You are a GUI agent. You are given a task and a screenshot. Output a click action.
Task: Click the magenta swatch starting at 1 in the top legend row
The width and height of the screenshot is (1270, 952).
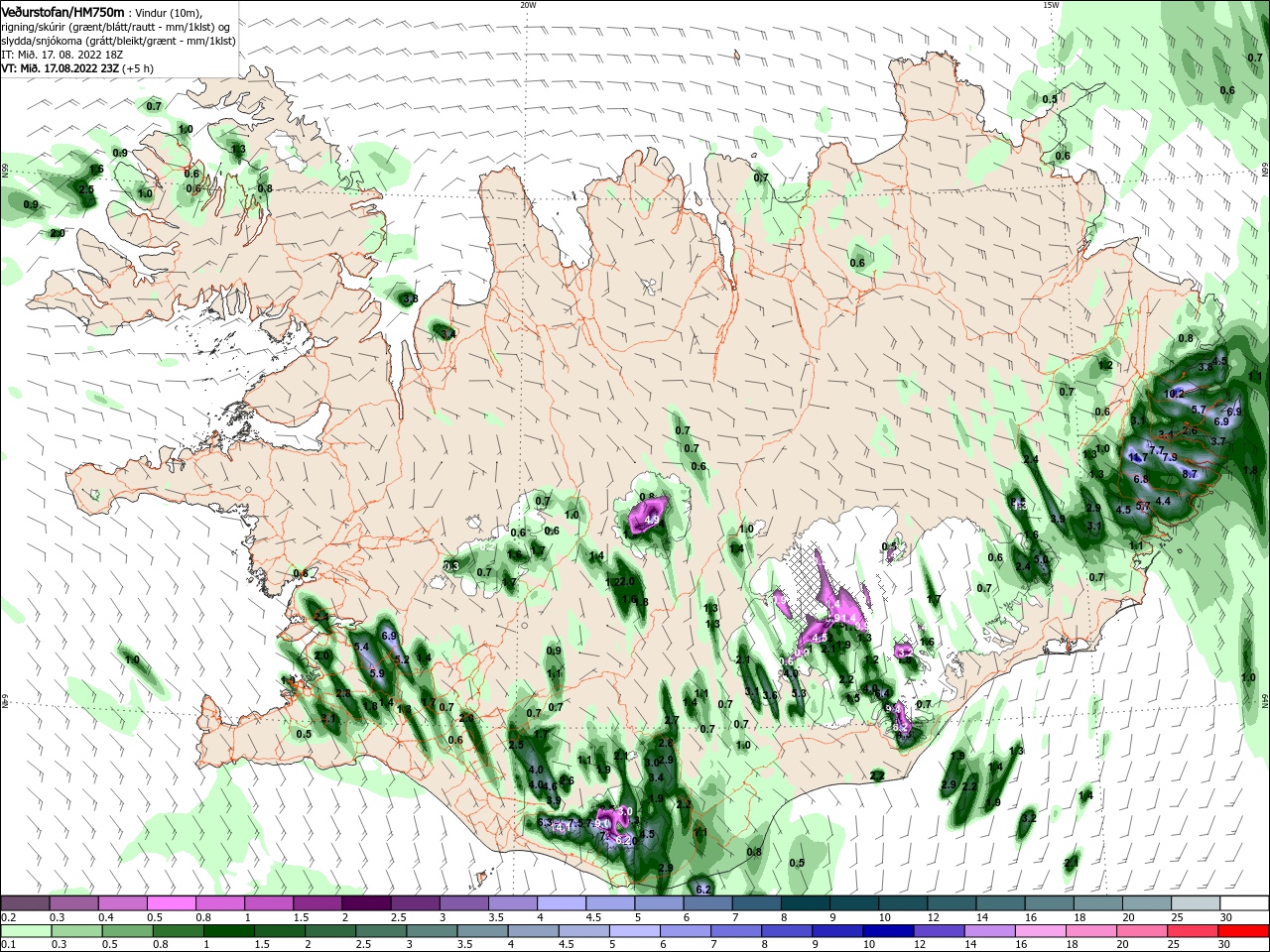[269, 903]
